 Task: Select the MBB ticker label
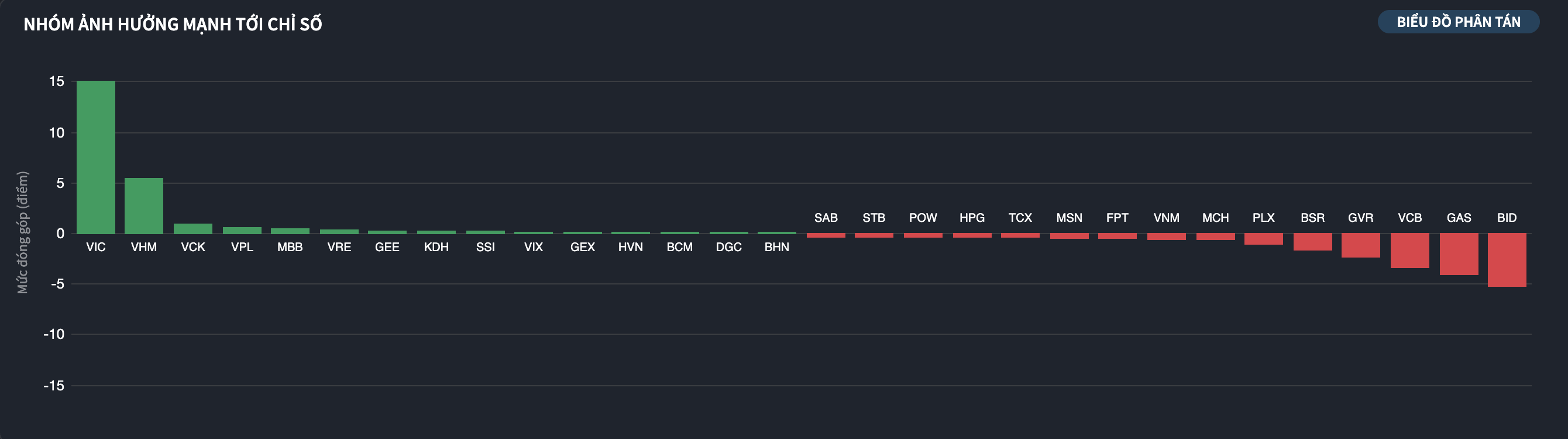click(x=290, y=247)
